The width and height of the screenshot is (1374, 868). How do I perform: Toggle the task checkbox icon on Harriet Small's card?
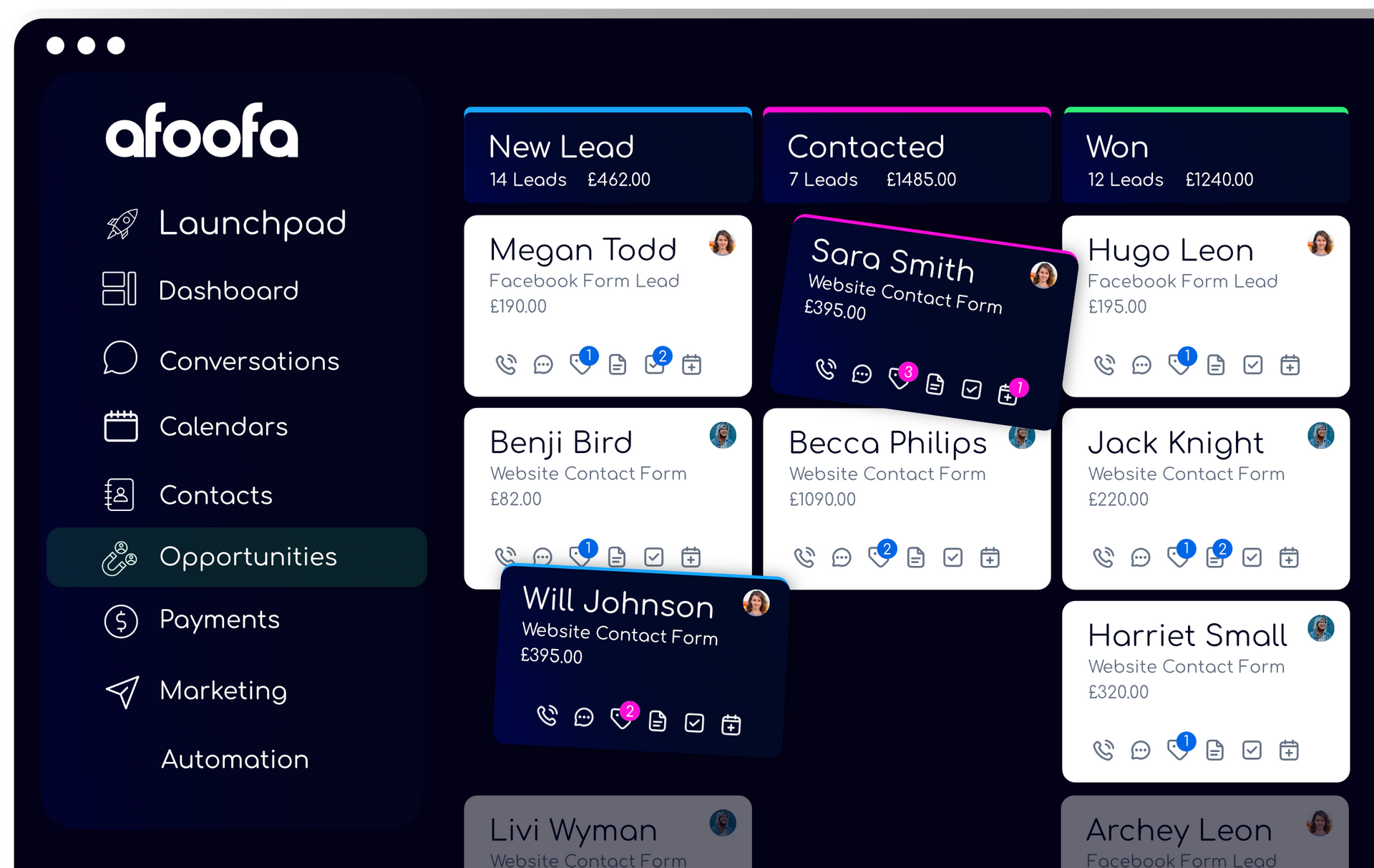[1252, 750]
